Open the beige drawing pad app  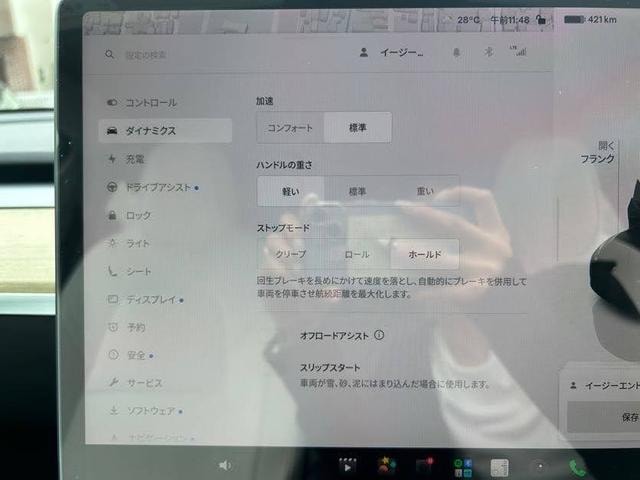(x=500, y=467)
